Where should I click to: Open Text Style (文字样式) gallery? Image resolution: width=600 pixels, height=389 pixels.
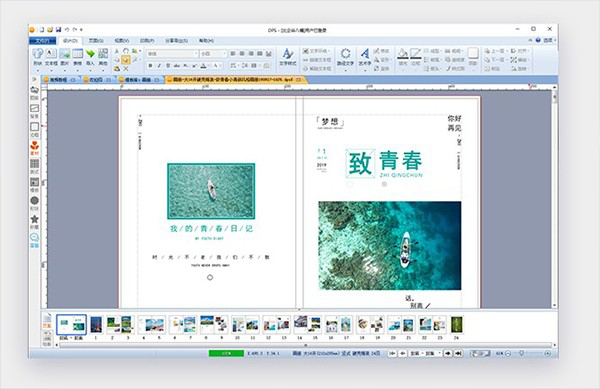pyautogui.click(x=287, y=57)
